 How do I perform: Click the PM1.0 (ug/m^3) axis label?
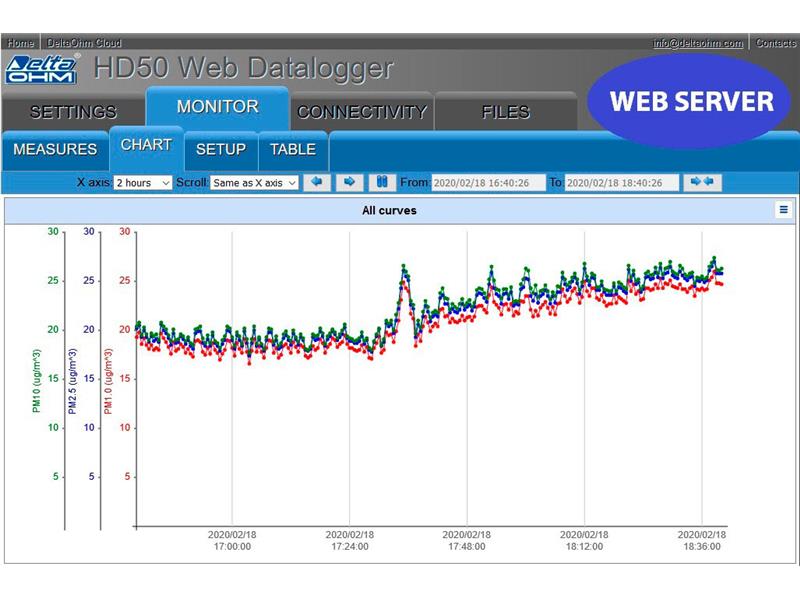pyautogui.click(x=108, y=381)
